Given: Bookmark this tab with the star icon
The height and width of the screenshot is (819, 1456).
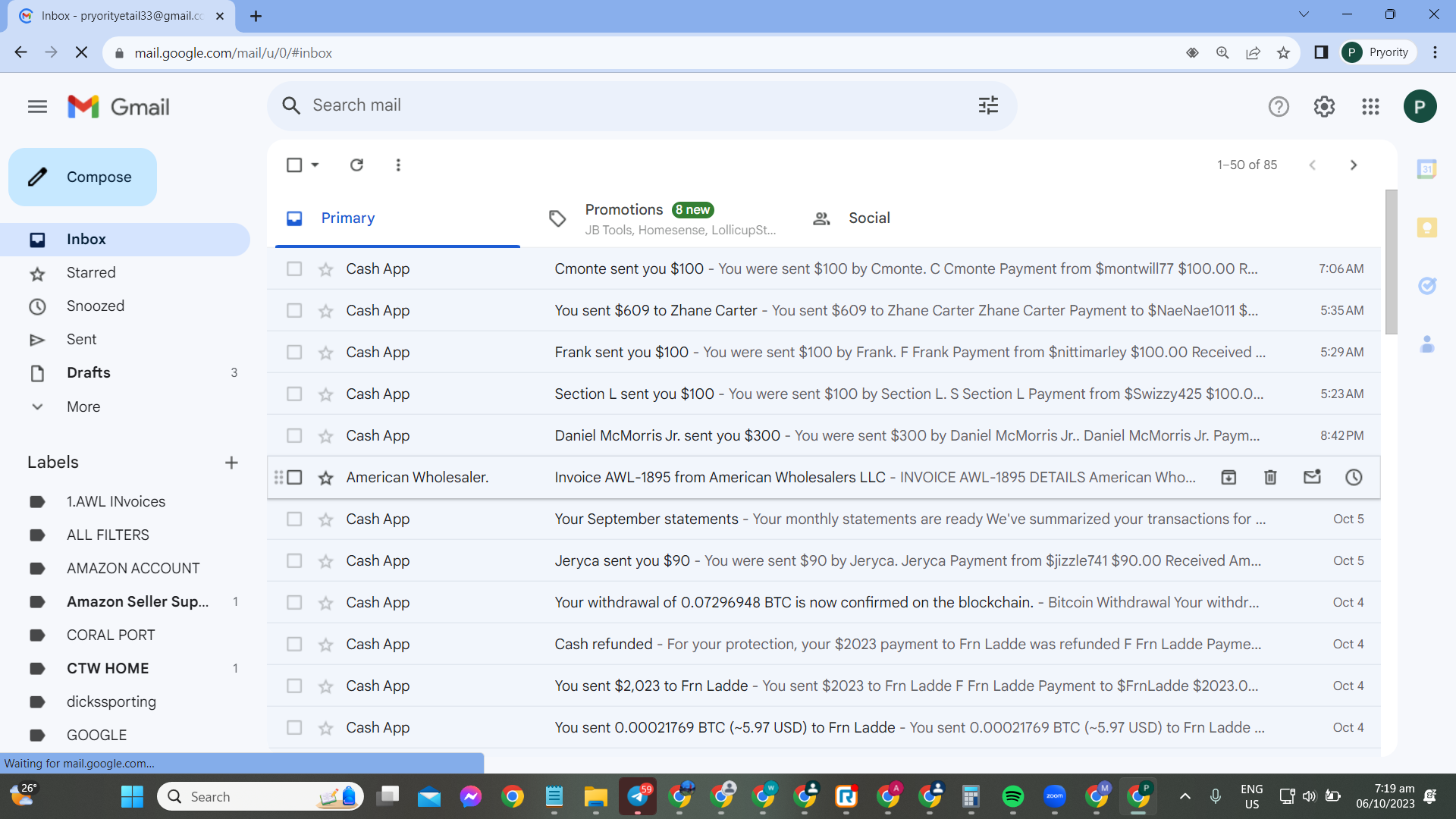Looking at the screenshot, I should click(x=1283, y=52).
